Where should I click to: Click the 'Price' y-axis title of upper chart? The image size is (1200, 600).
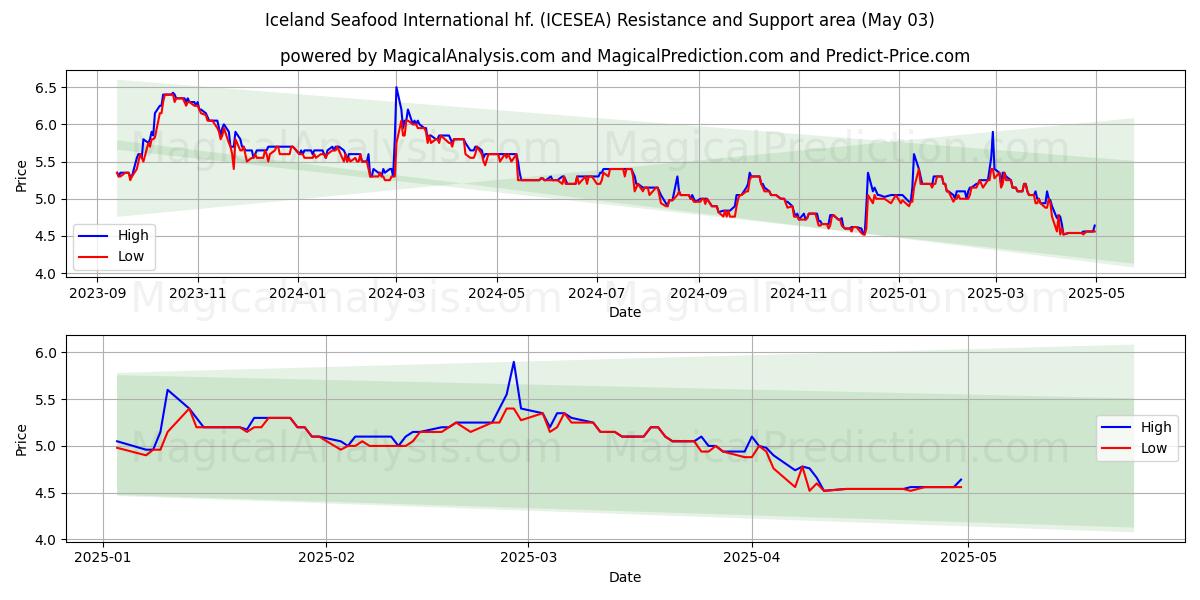pos(22,175)
